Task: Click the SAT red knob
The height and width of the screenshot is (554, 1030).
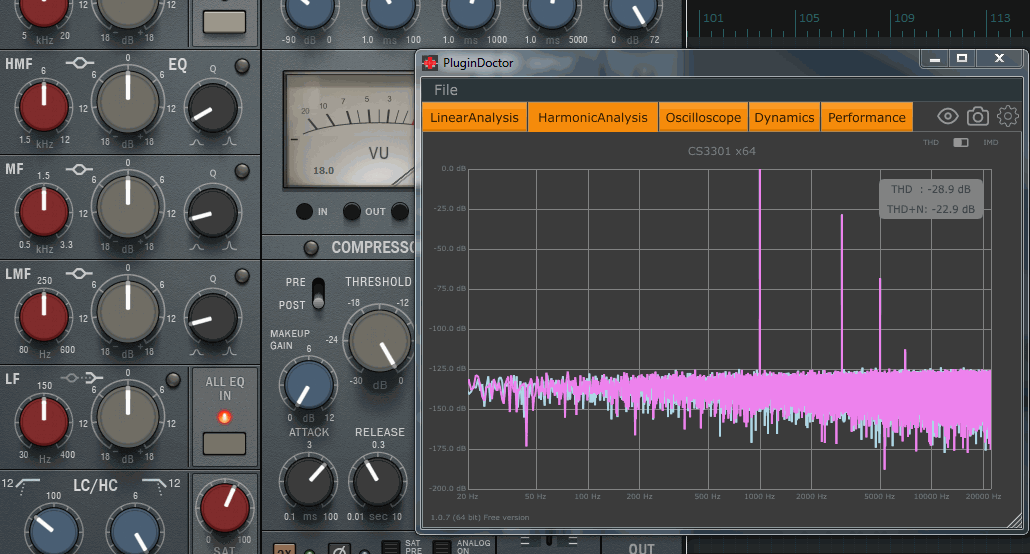Action: click(x=225, y=507)
